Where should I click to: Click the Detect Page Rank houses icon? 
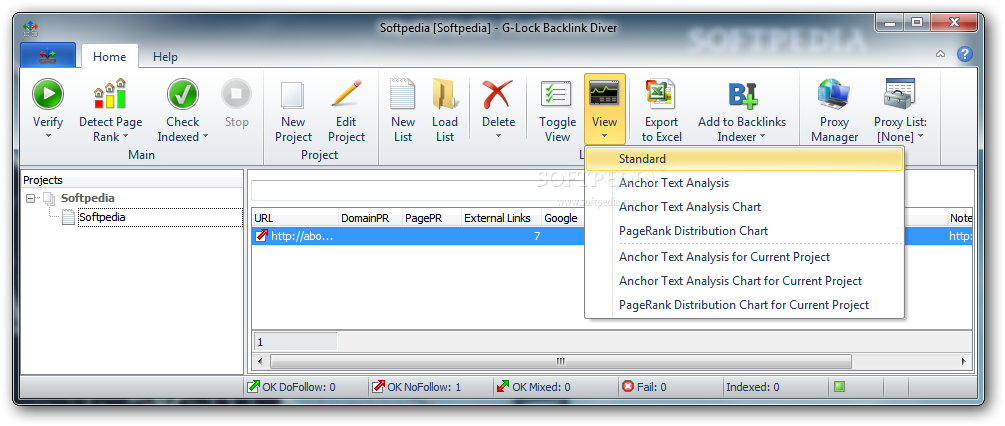coord(110,94)
